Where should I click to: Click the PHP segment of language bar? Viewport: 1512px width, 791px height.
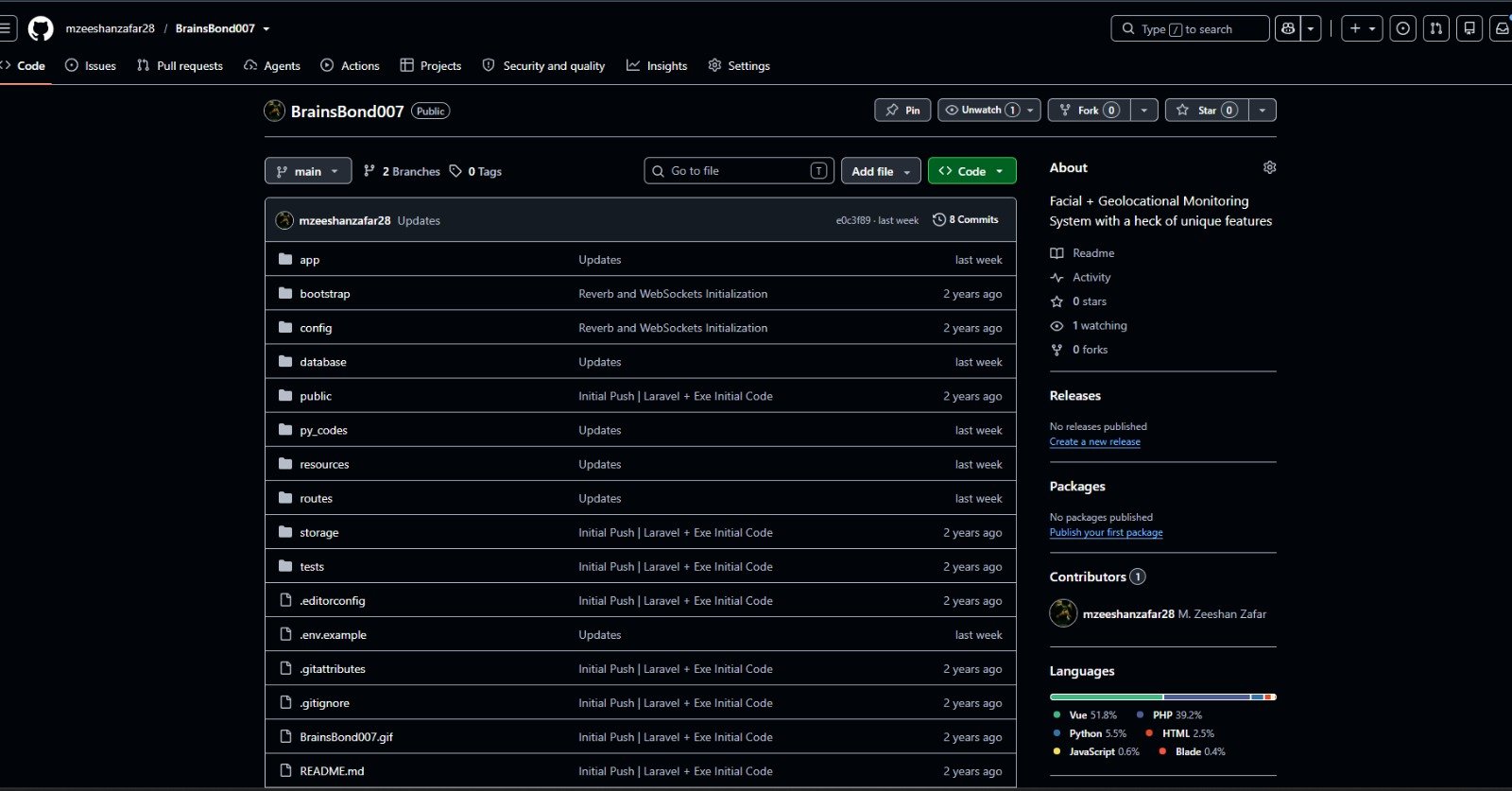pyautogui.click(x=1207, y=696)
